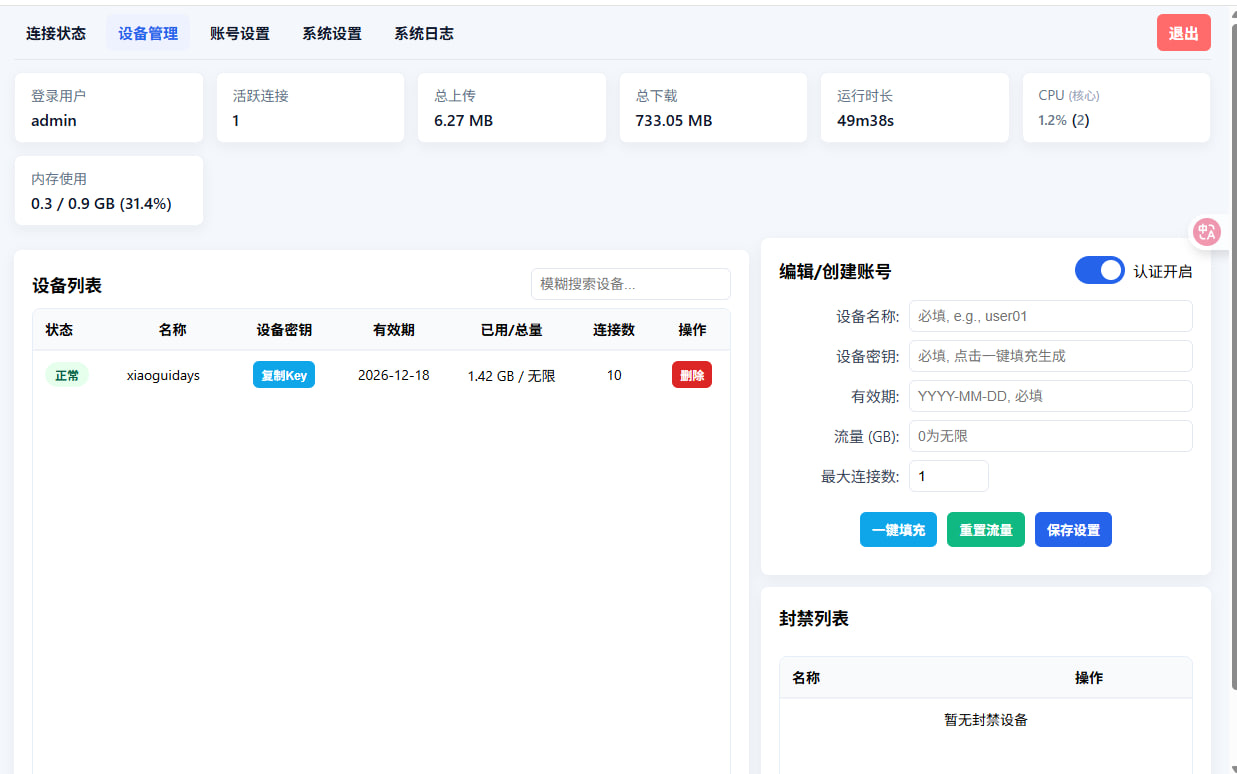The width and height of the screenshot is (1237, 774).
Task: Click the red 退出 logout button
Action: point(1183,33)
